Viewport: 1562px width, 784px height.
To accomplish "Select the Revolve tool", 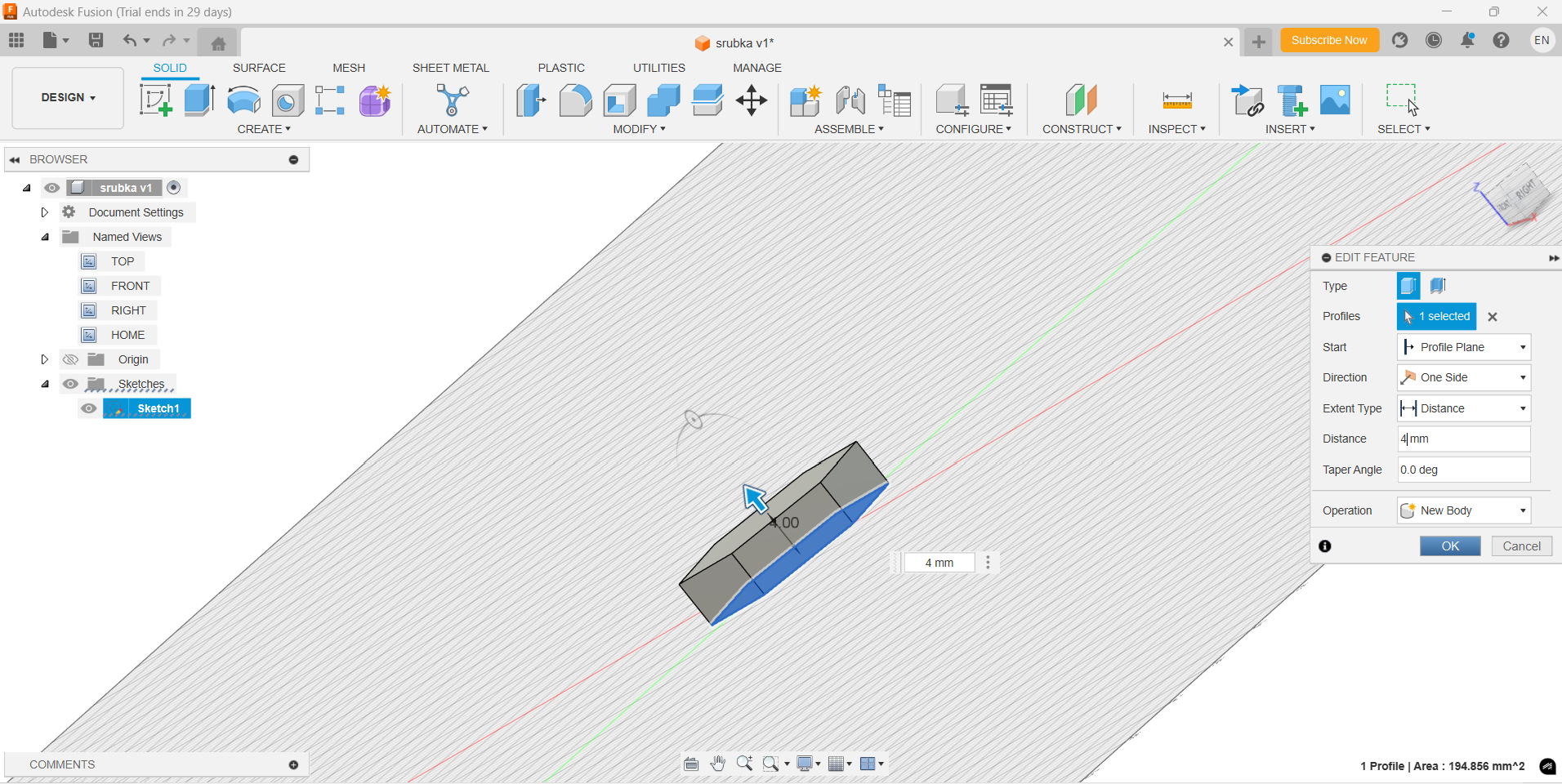I will pos(243,100).
